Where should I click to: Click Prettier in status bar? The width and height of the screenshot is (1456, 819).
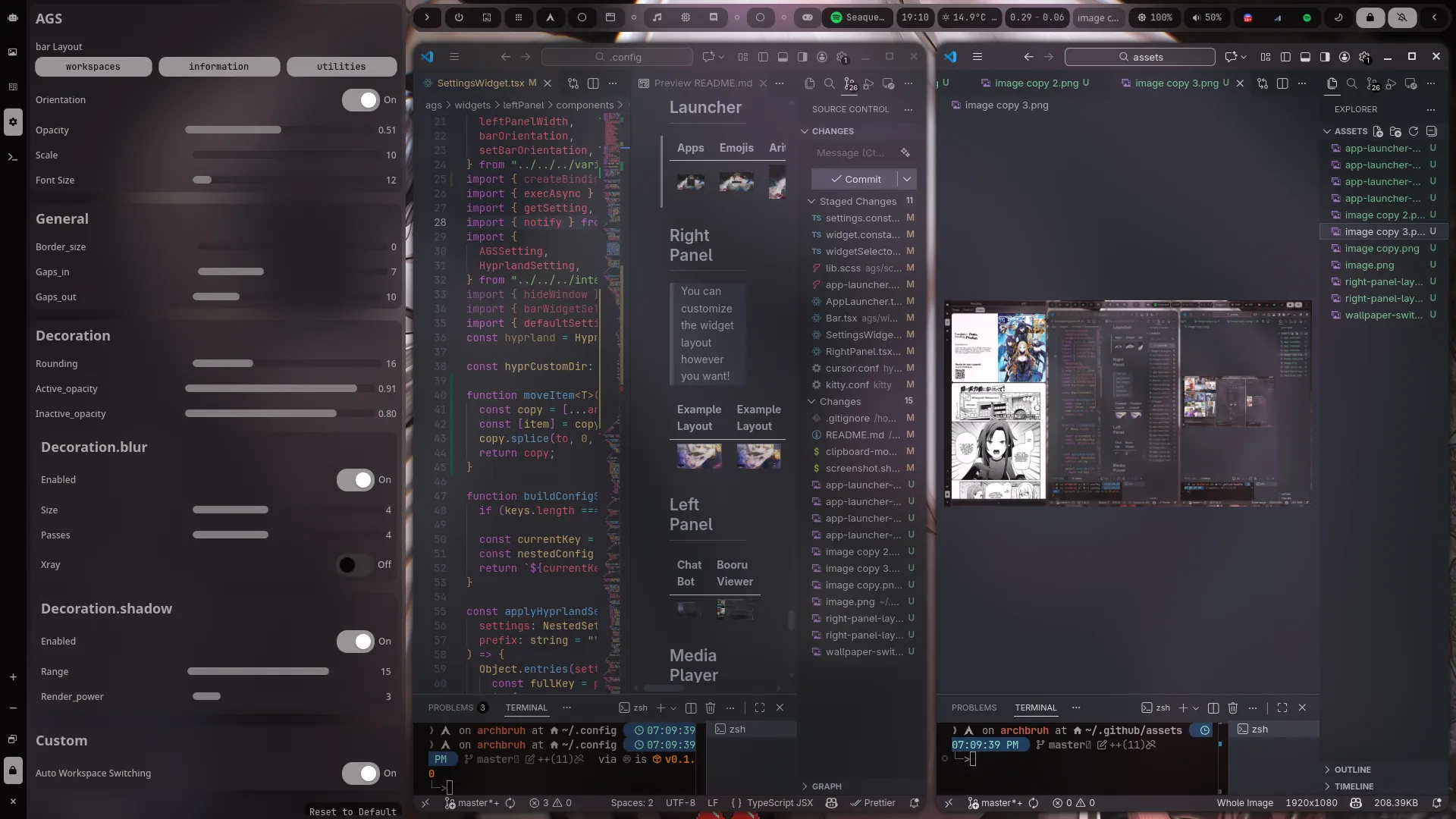click(873, 802)
